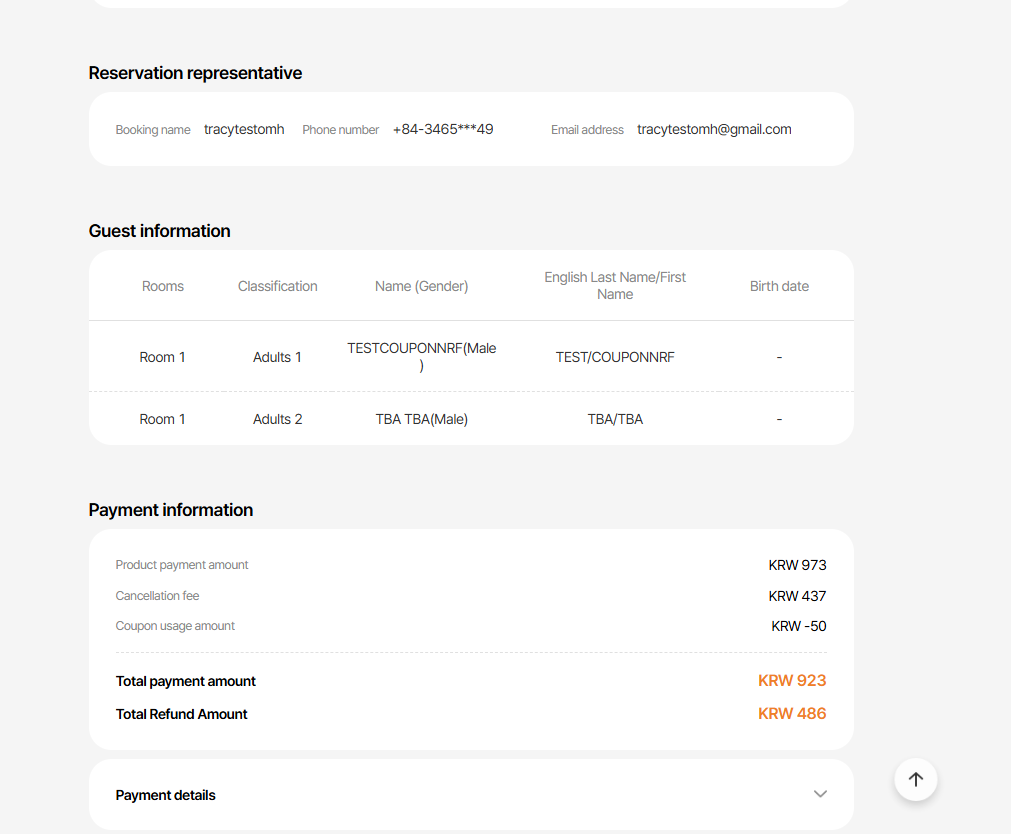
Task: Click the Adults 2 classification cell
Action: pos(278,419)
